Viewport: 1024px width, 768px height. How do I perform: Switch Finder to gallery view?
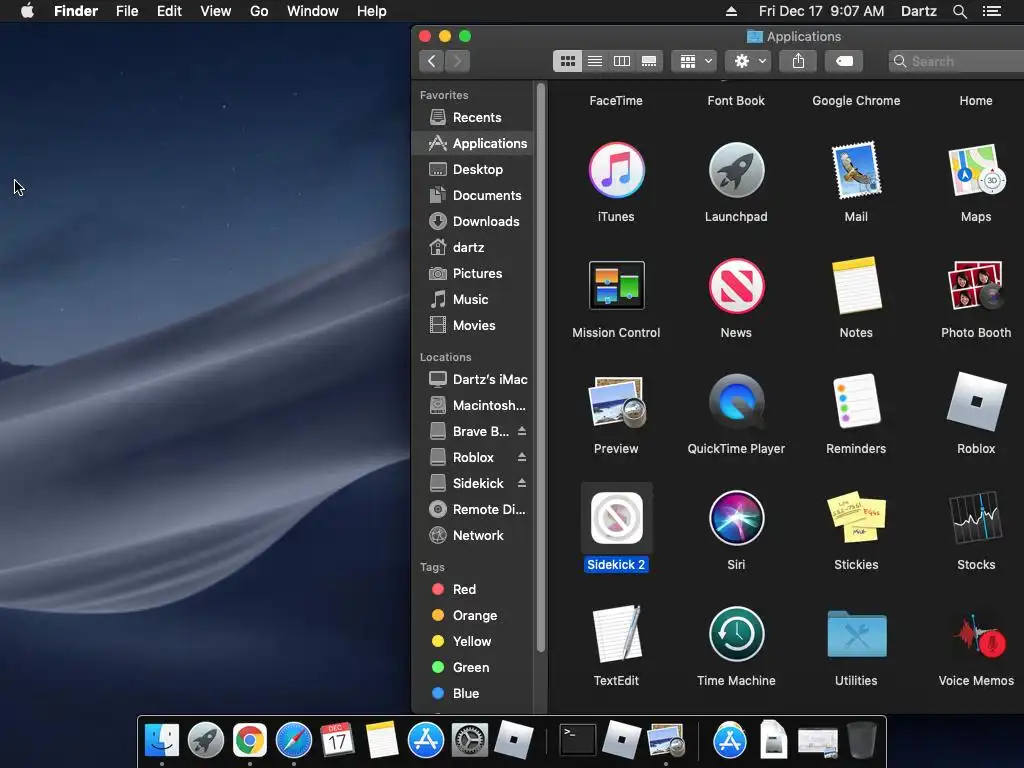point(649,61)
